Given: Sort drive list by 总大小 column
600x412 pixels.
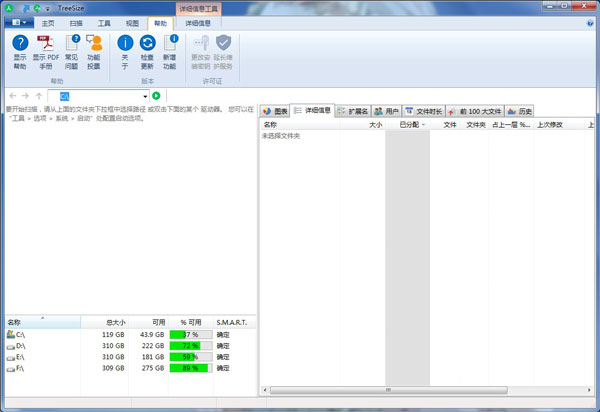Looking at the screenshot, I should coord(104,322).
